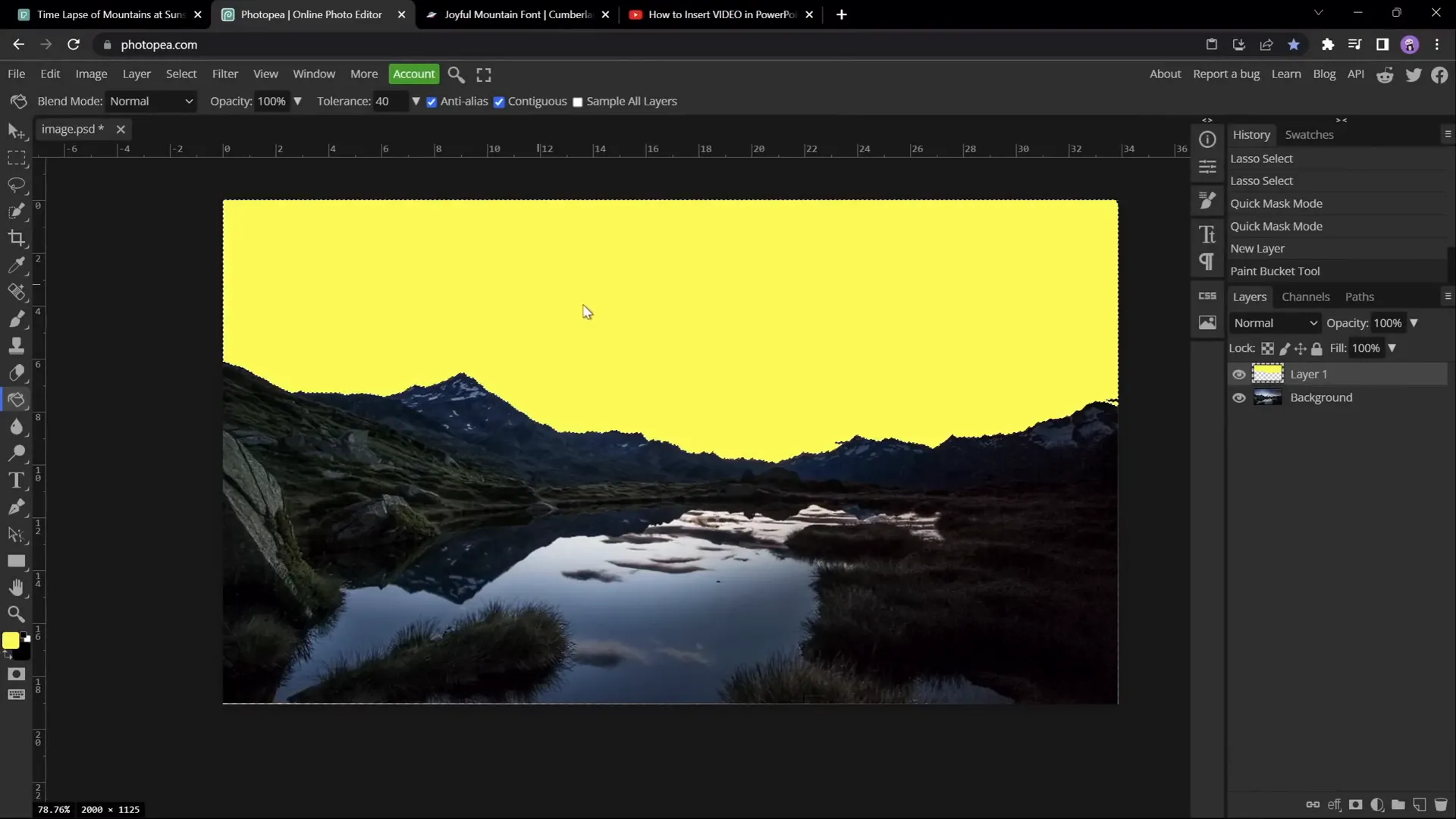Screen dimensions: 1456x819
Task: Select the Rectangle shape tool
Action: point(16,561)
